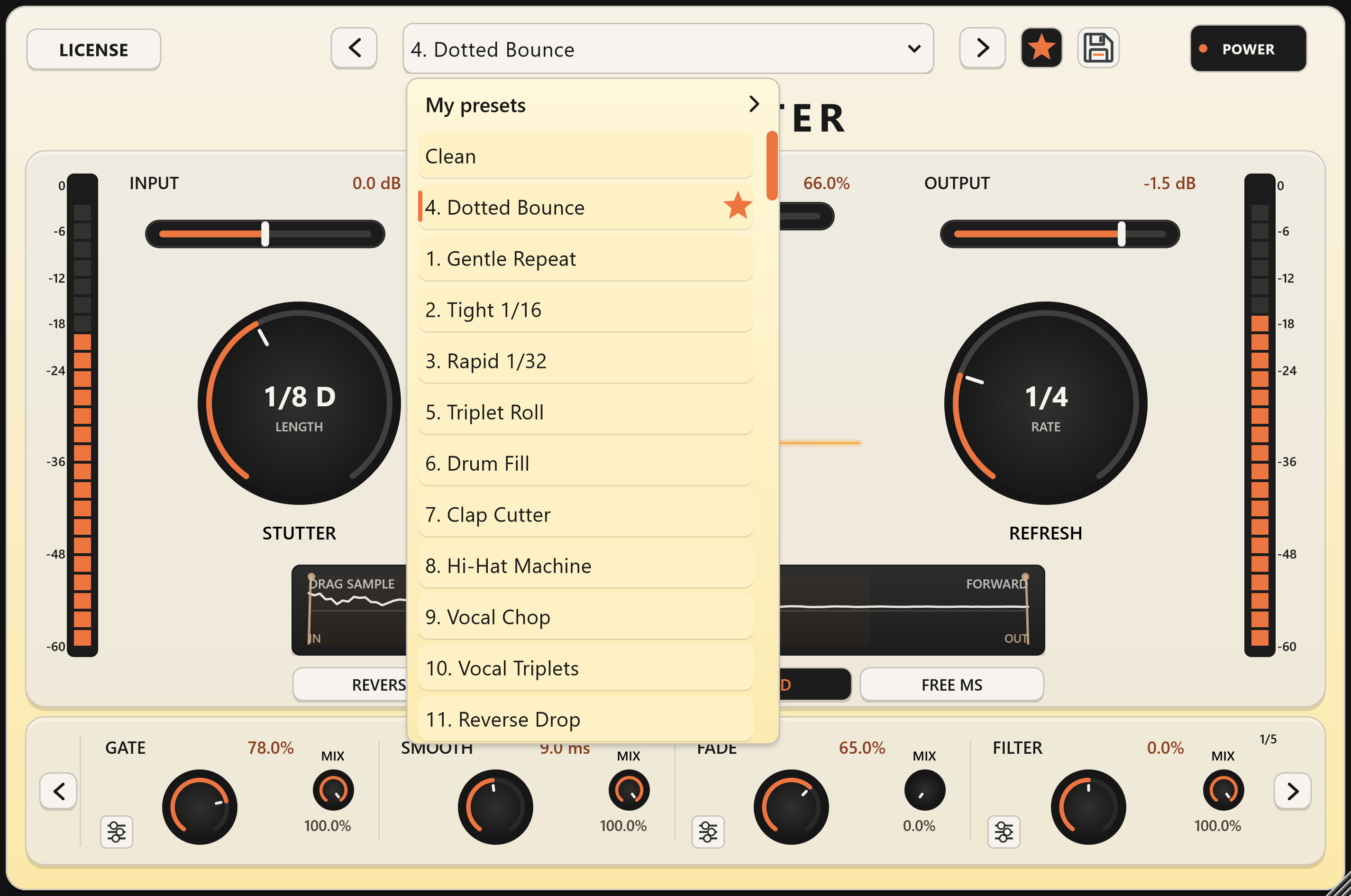The image size is (1351, 896).
Task: Open the LICENSE dialog
Action: click(x=94, y=50)
